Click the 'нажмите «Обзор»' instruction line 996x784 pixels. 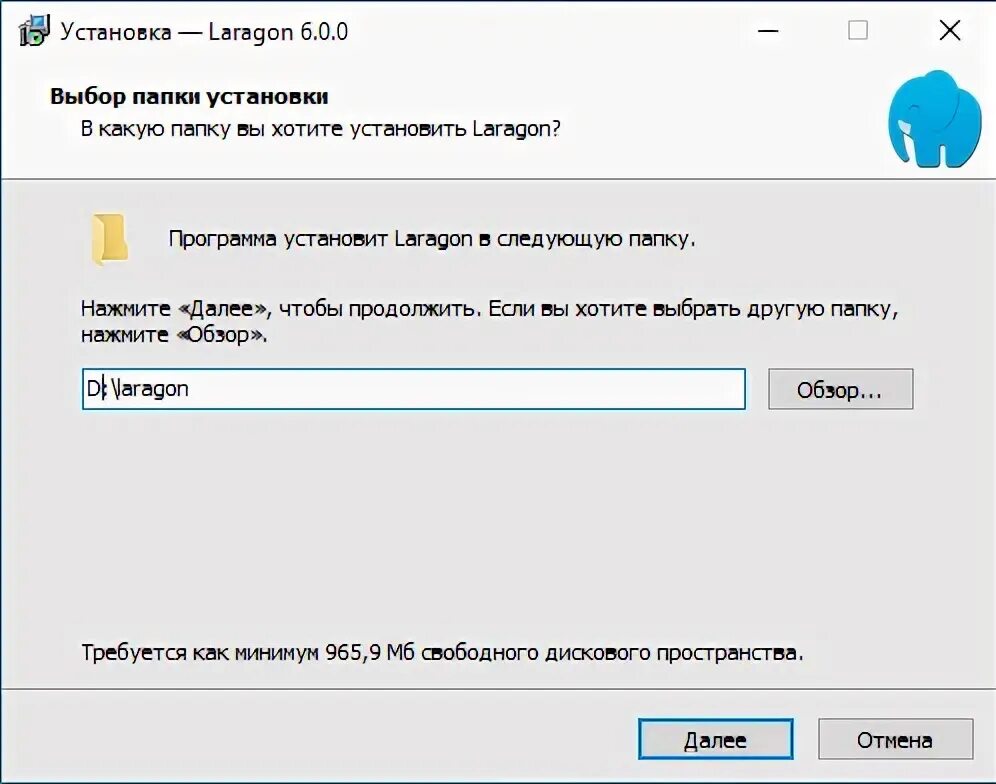pos(174,336)
